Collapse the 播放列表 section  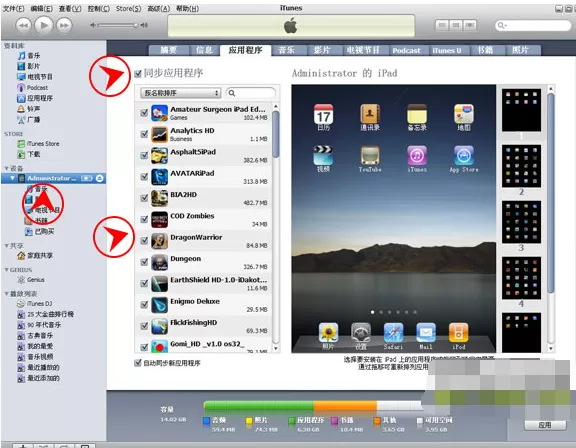(6, 293)
